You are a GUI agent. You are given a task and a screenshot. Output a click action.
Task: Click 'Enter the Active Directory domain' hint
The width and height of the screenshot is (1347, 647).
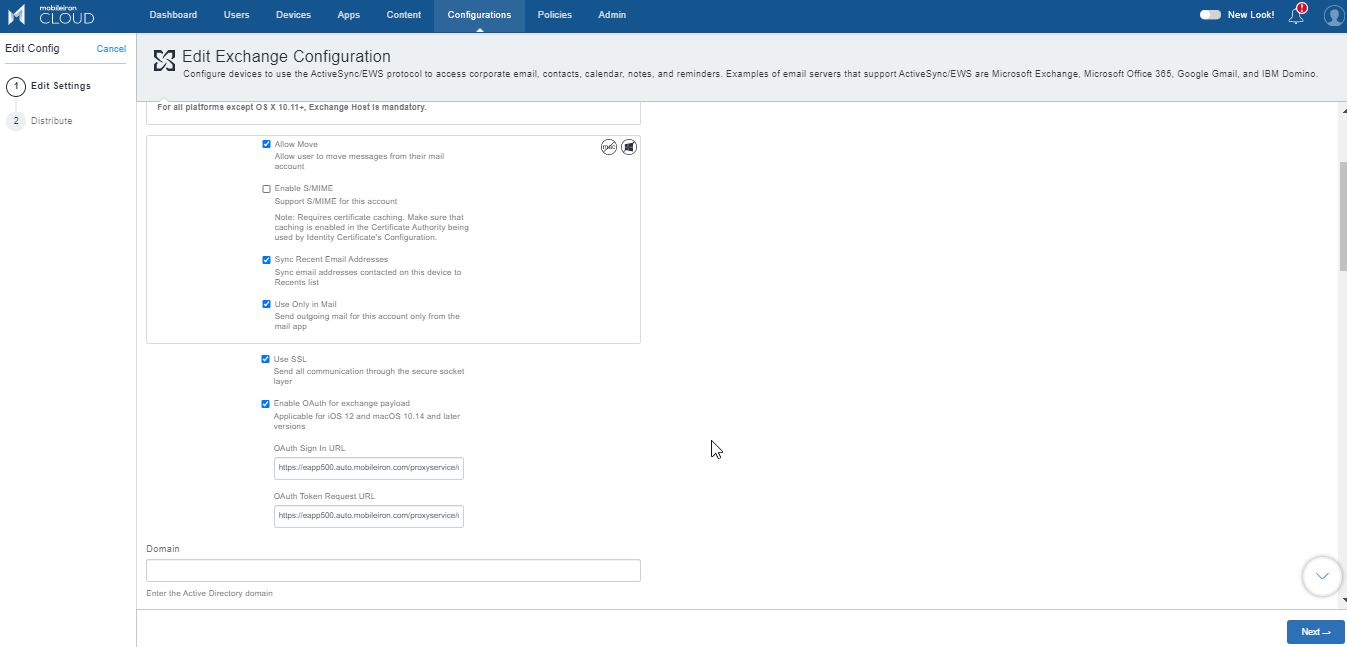pos(209,593)
